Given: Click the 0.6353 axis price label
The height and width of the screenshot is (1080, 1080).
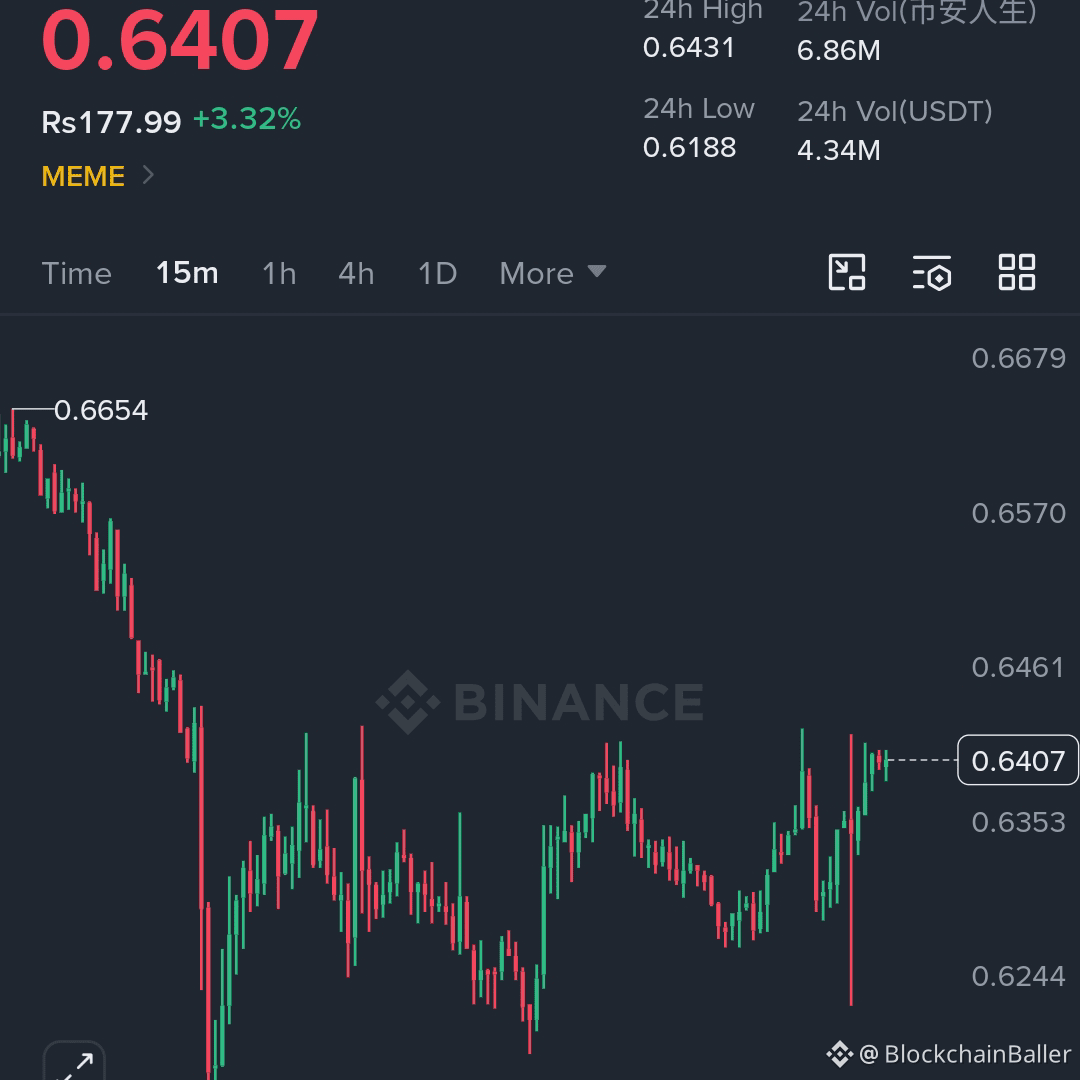Looking at the screenshot, I should (x=1018, y=822).
